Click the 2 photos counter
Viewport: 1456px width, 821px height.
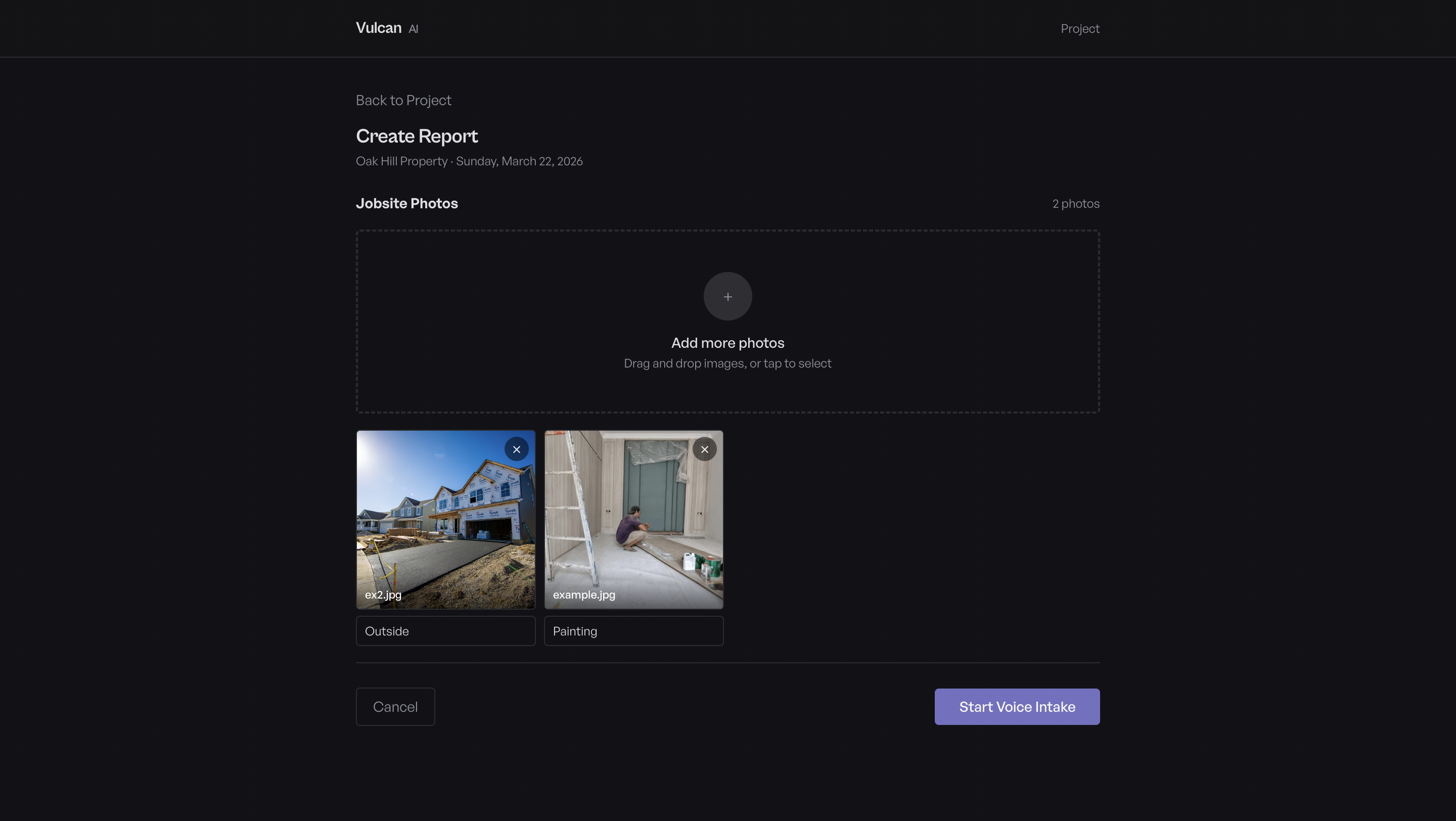pos(1075,203)
